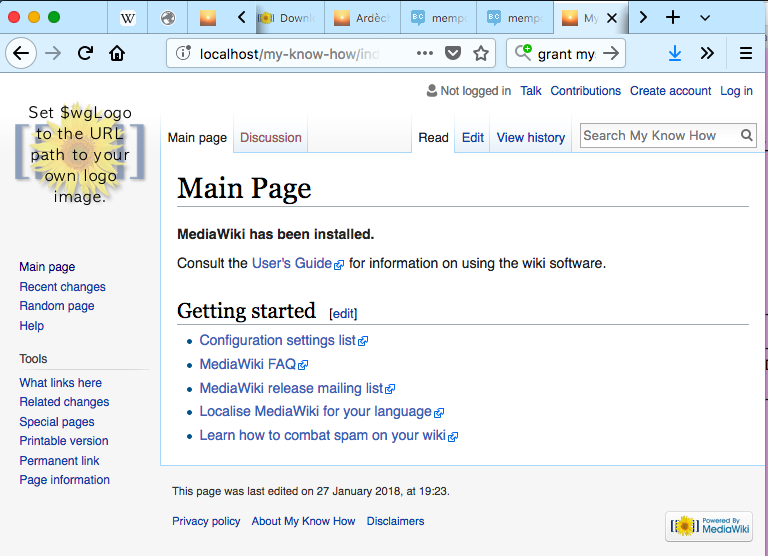
Task: Open Random page in sidebar
Action: click(57, 306)
